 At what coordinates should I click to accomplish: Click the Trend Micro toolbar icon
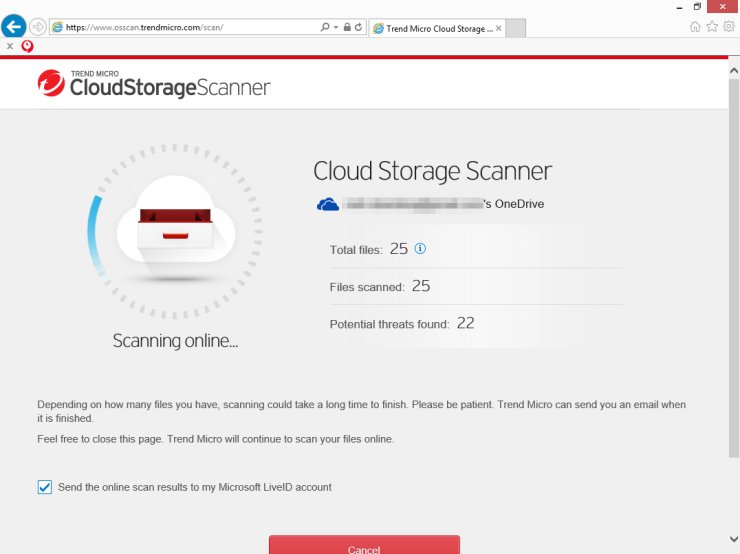[x=27, y=46]
